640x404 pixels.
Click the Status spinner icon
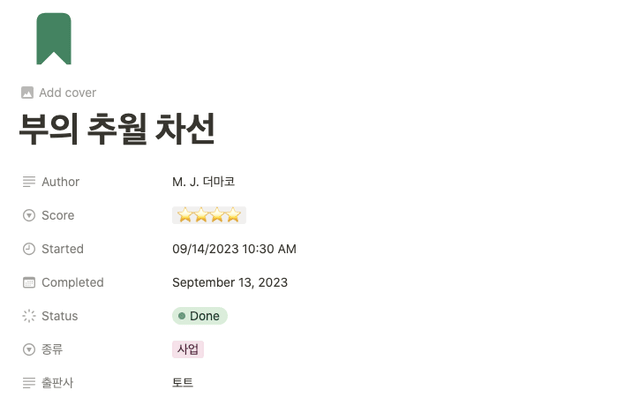click(x=29, y=316)
